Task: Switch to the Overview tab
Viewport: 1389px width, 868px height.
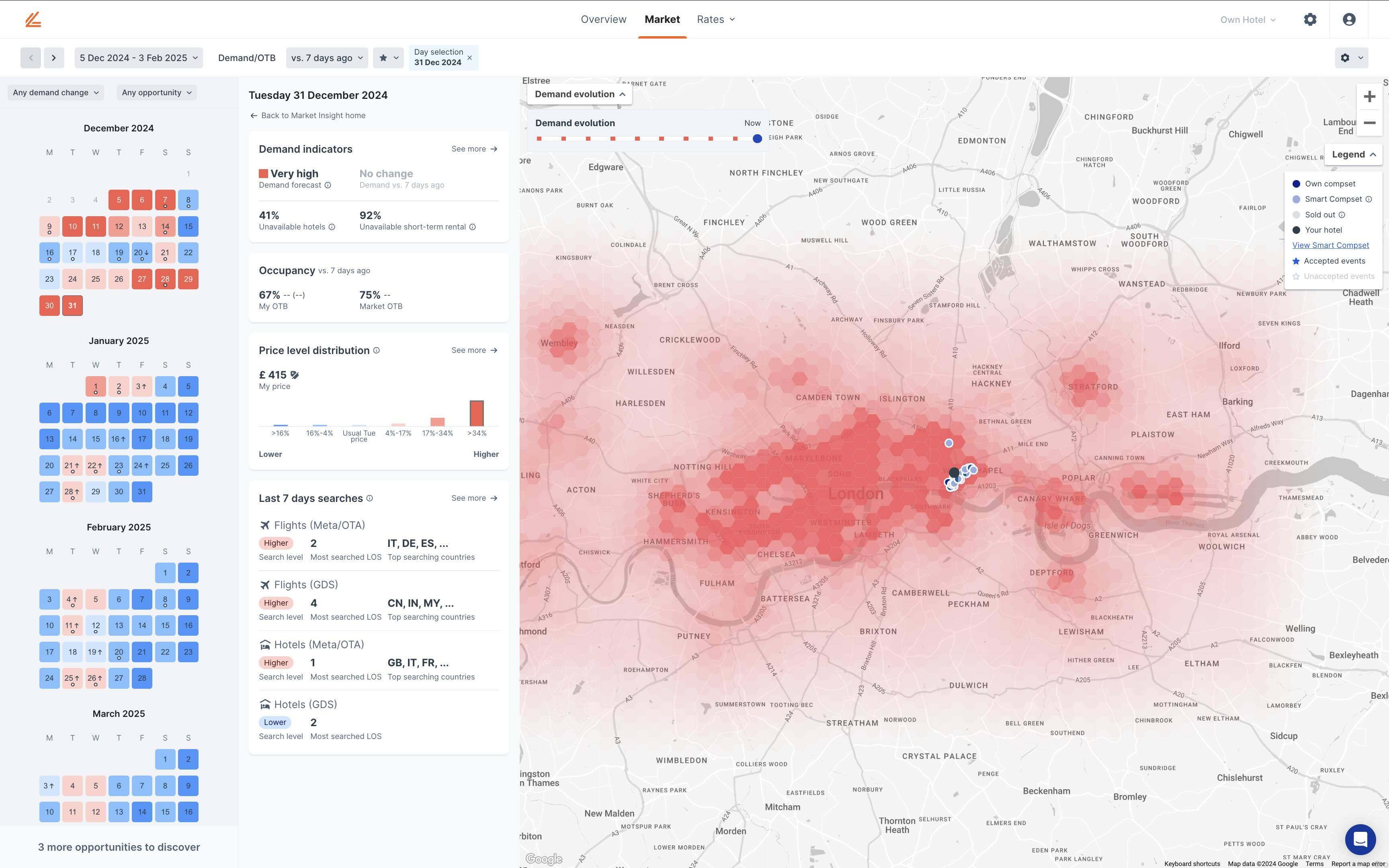Action: (x=603, y=20)
